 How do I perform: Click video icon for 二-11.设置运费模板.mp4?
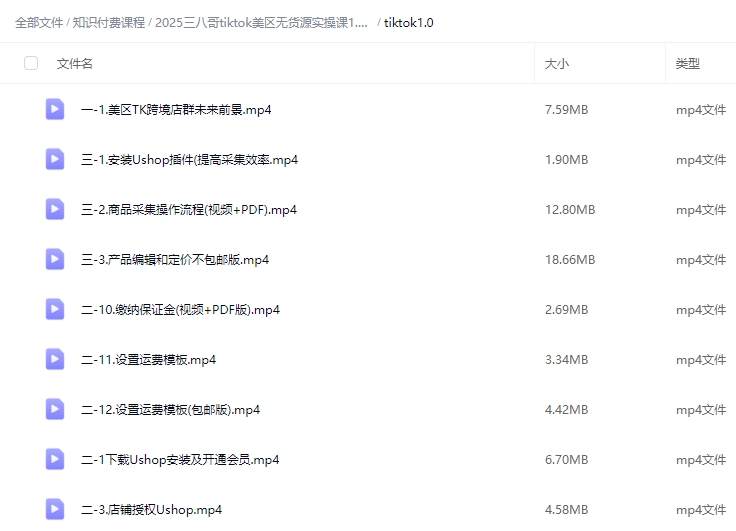point(55,359)
